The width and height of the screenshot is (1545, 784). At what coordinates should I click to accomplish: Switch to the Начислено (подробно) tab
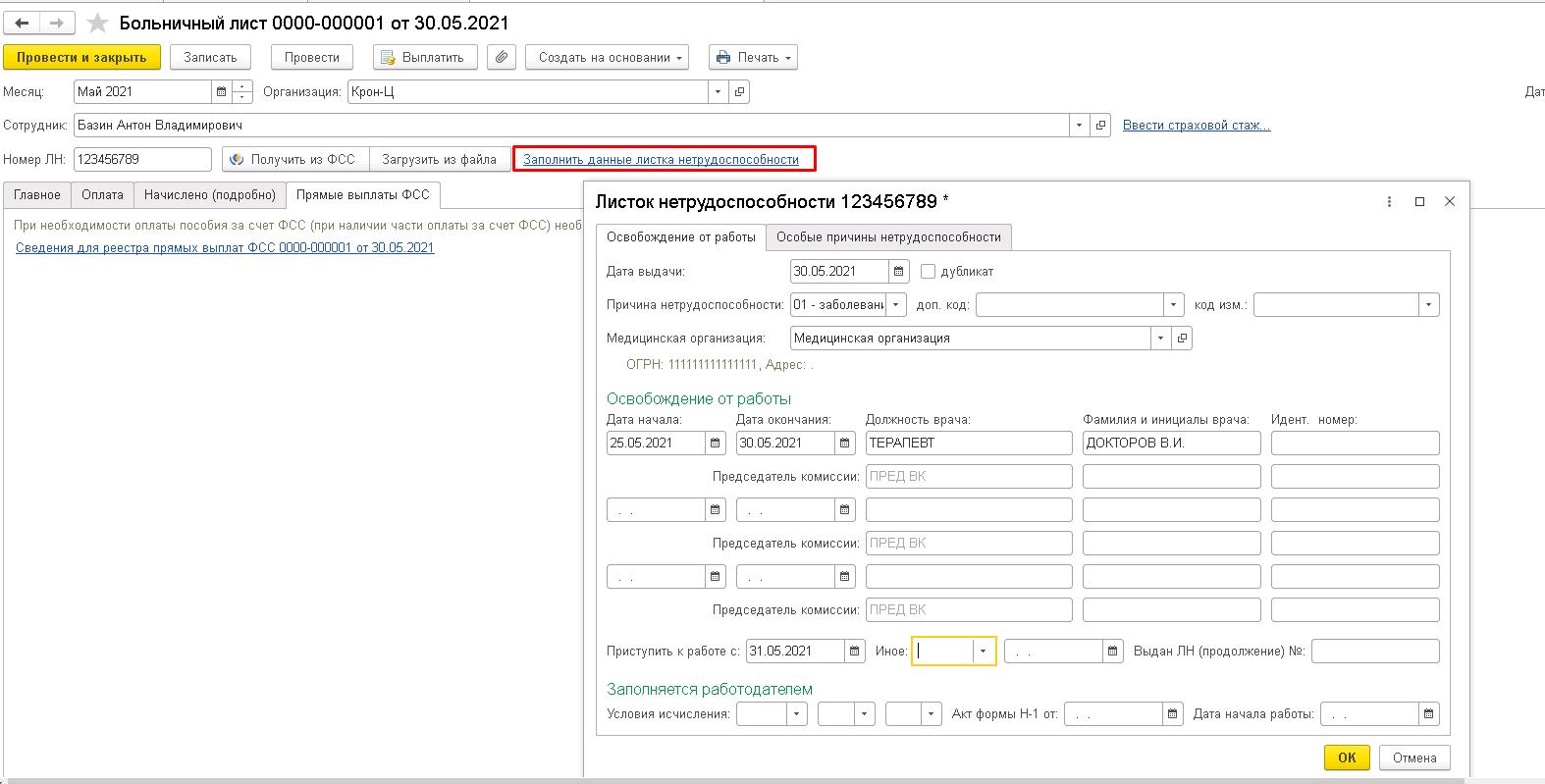[x=210, y=195]
